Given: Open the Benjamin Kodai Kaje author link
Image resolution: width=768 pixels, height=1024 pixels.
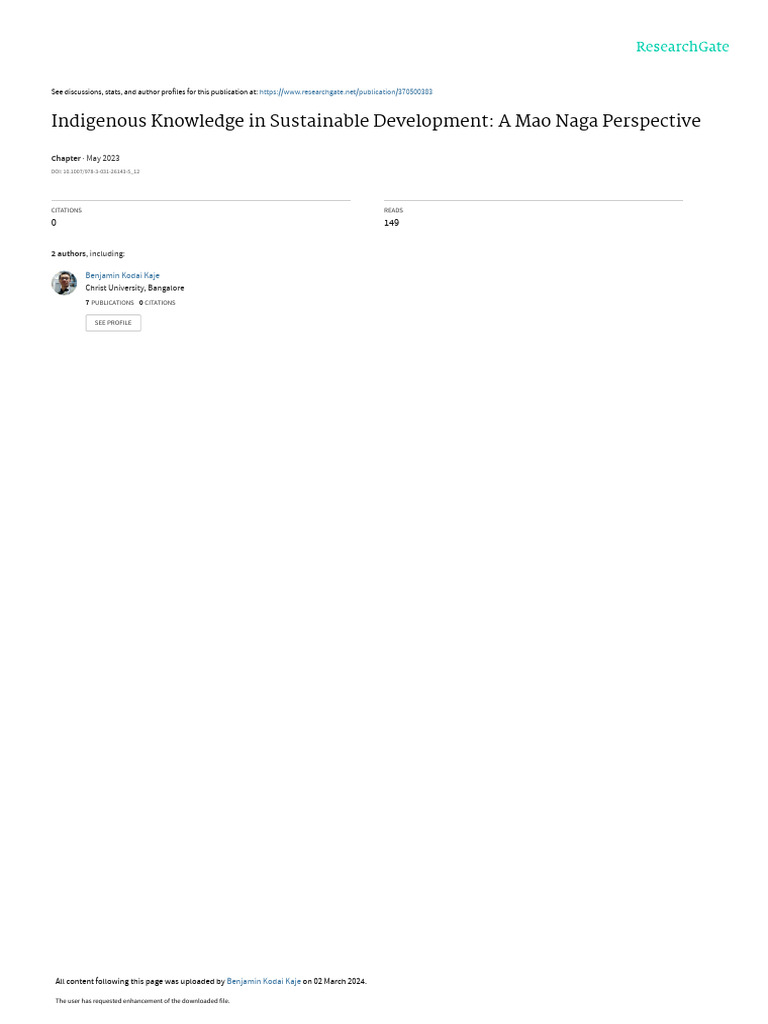Looking at the screenshot, I should point(122,276).
